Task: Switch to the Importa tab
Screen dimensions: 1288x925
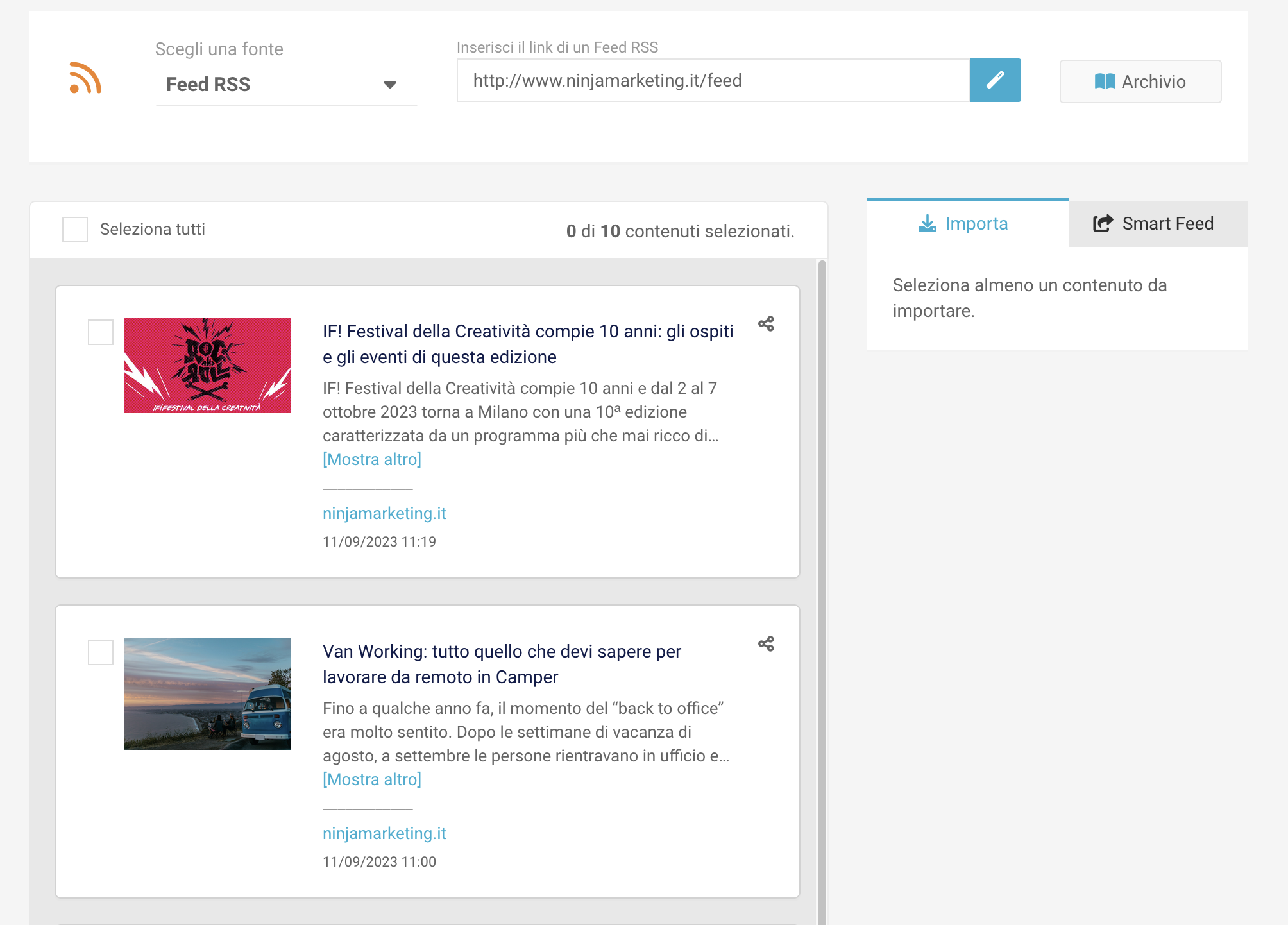Action: (967, 223)
